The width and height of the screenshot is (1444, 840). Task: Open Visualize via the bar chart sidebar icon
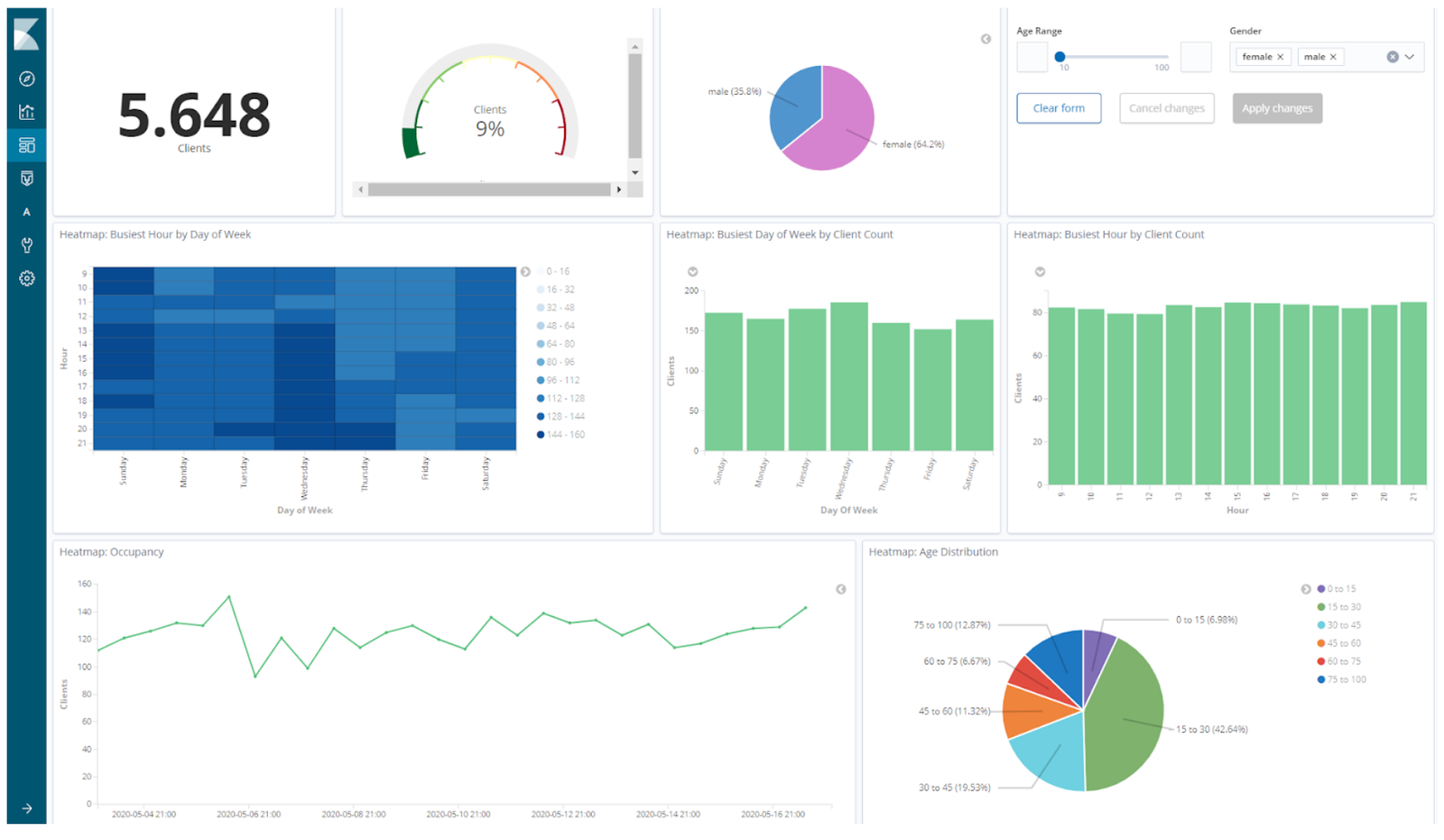click(26, 112)
